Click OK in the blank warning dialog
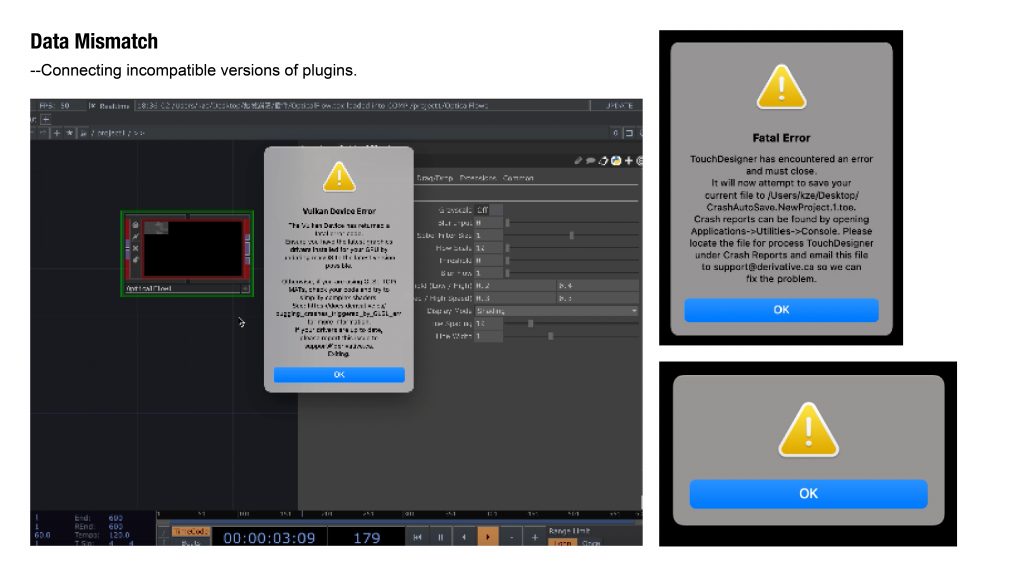 808,494
